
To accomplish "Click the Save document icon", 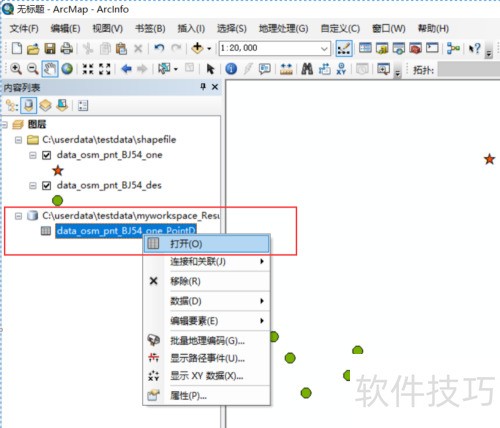I will tap(50, 49).
